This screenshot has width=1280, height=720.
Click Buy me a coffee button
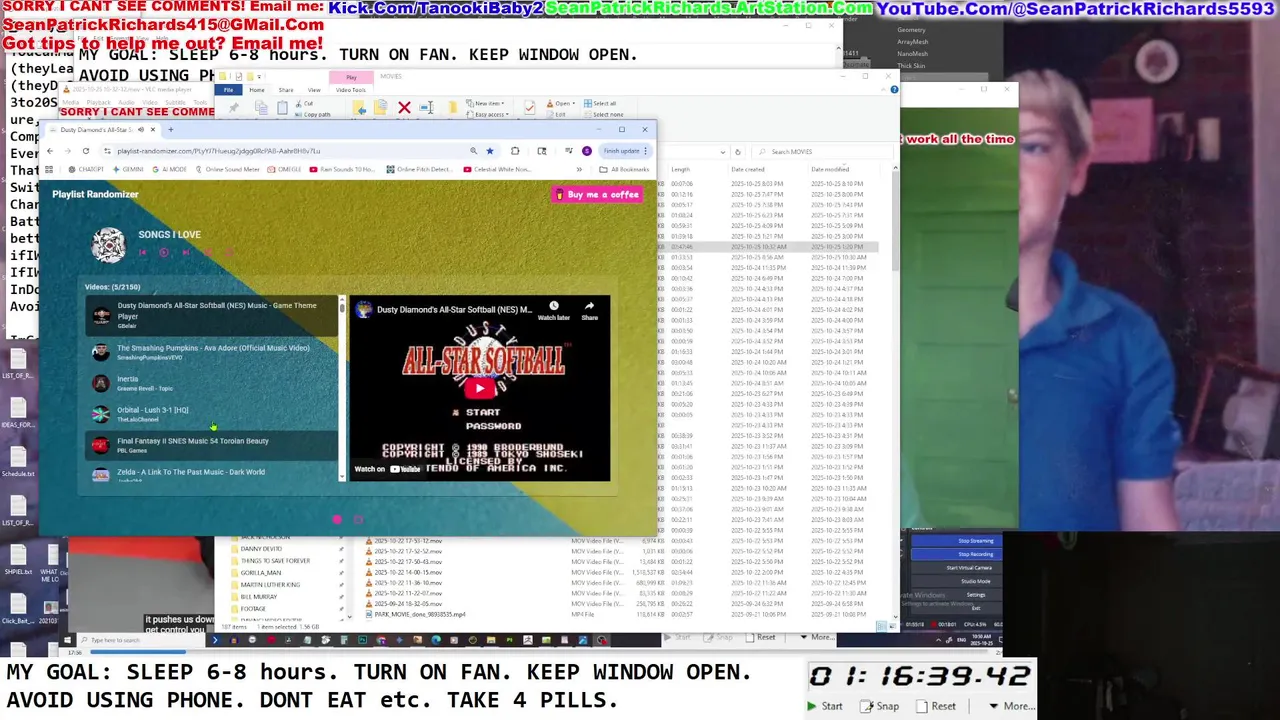[597, 195]
